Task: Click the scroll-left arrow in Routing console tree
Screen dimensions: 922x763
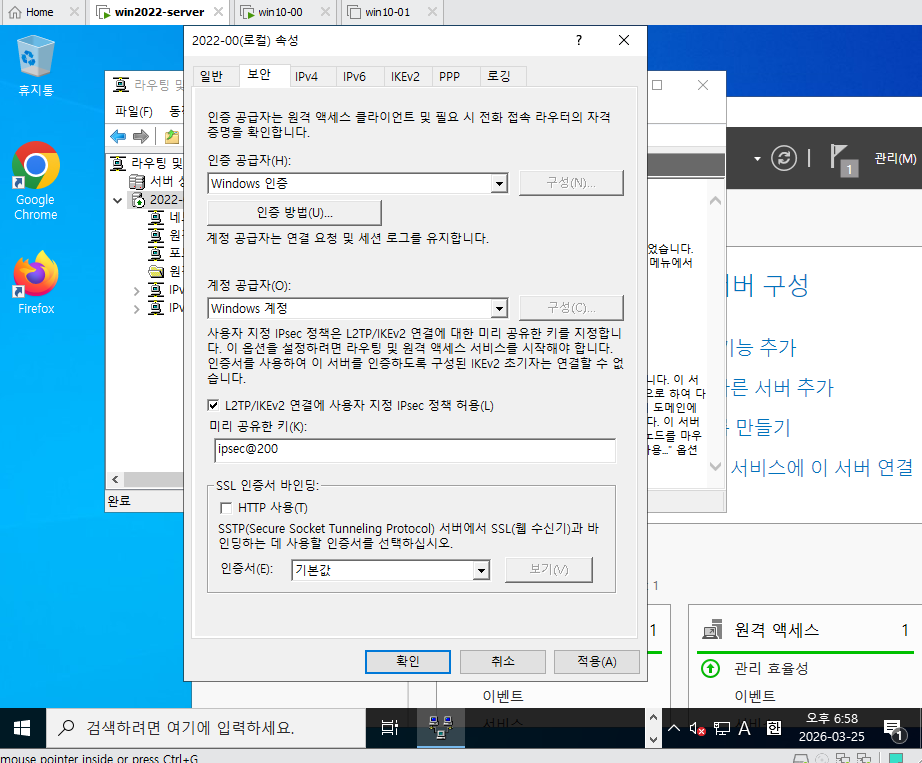Action: (x=115, y=479)
